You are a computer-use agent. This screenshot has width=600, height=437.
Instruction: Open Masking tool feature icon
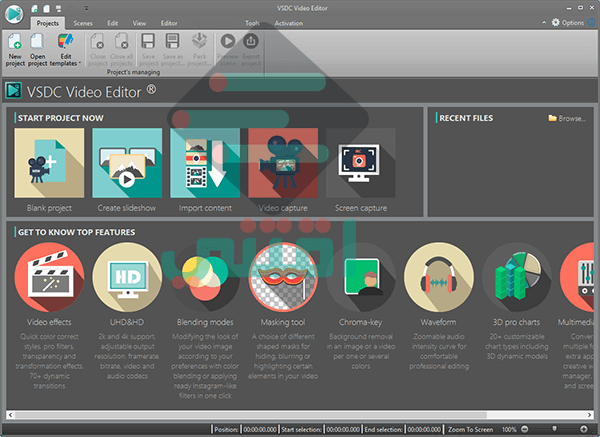pos(283,277)
